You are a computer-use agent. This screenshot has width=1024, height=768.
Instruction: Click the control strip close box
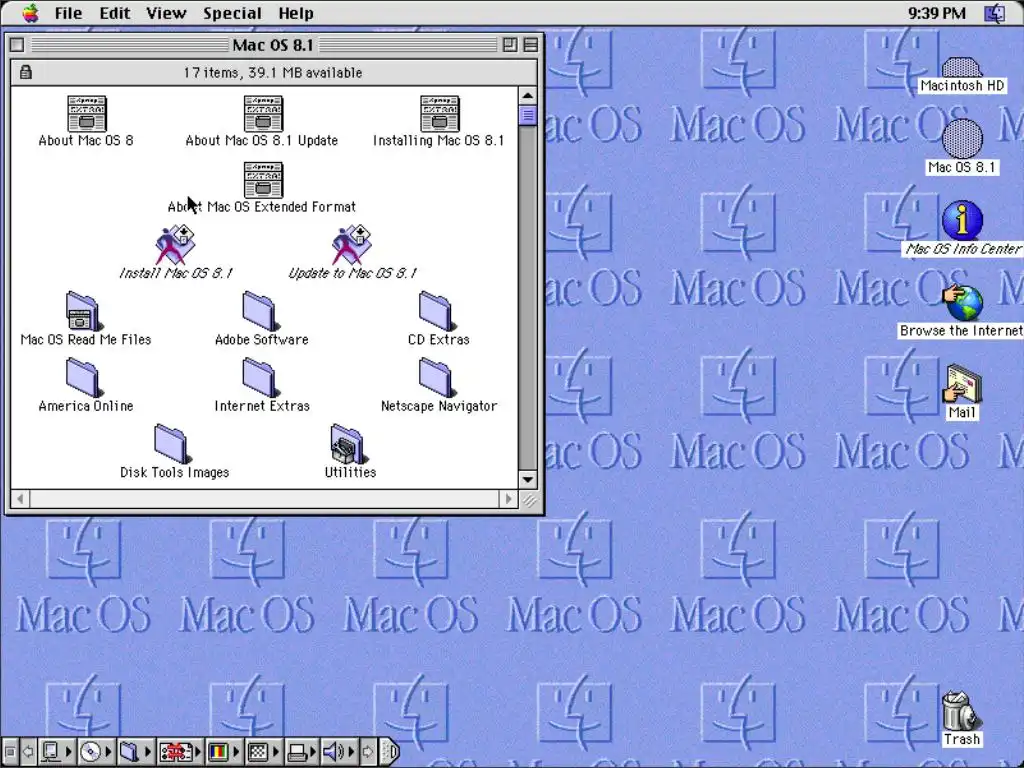point(10,752)
